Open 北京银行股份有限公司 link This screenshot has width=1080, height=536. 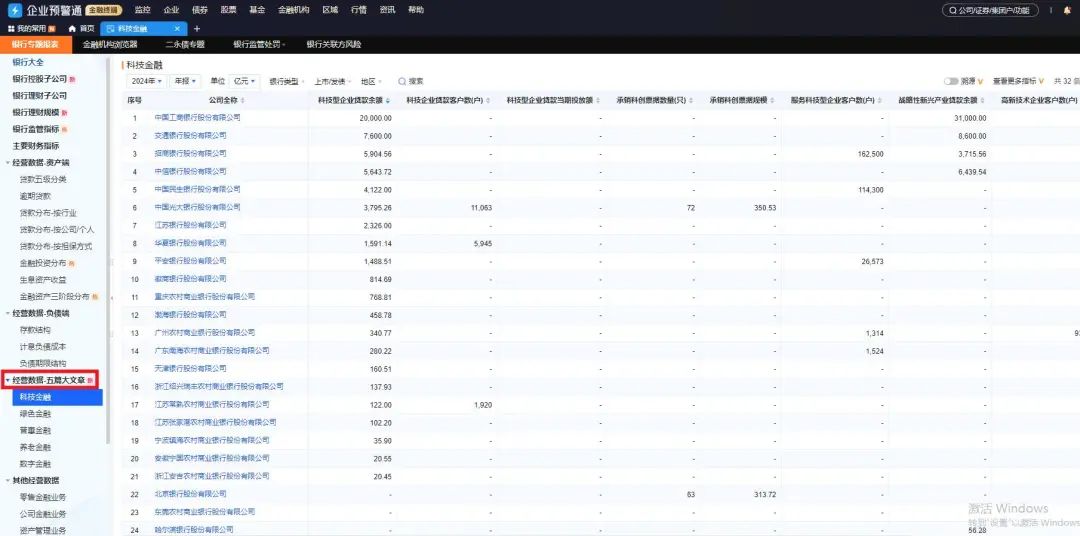(x=190, y=494)
